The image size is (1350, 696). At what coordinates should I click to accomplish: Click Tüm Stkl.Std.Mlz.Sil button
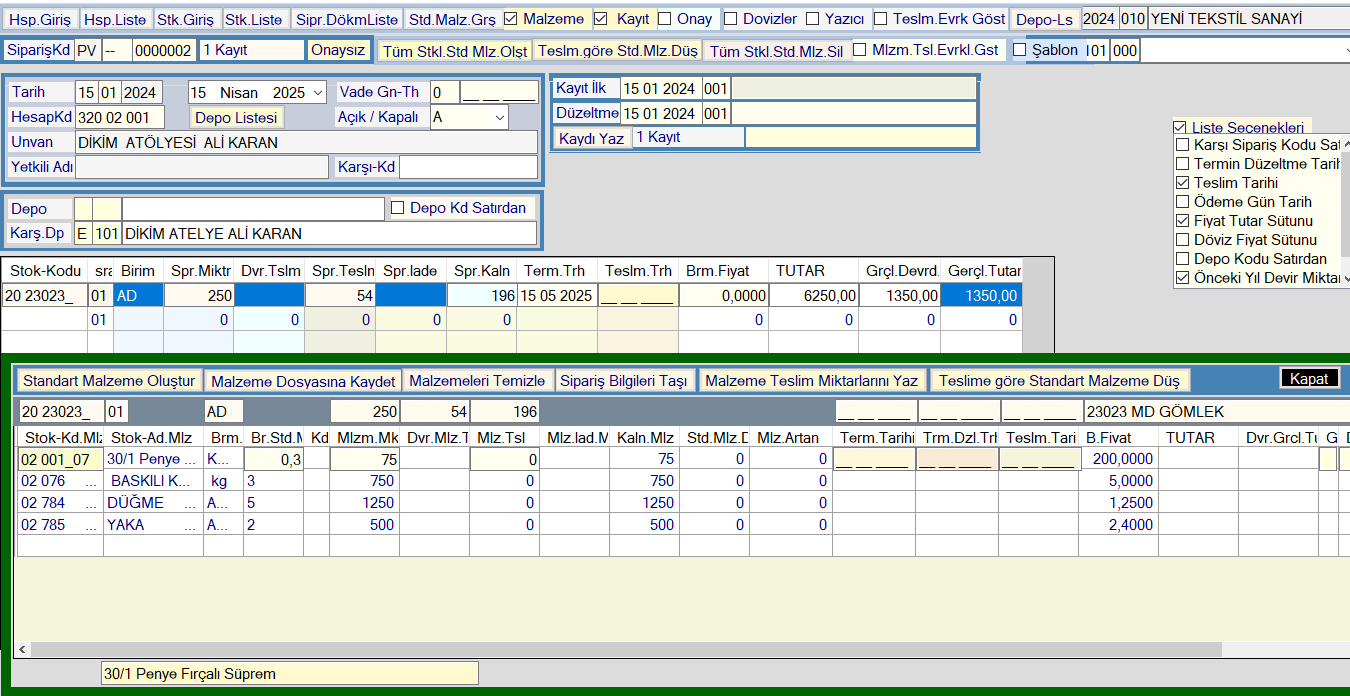click(776, 50)
